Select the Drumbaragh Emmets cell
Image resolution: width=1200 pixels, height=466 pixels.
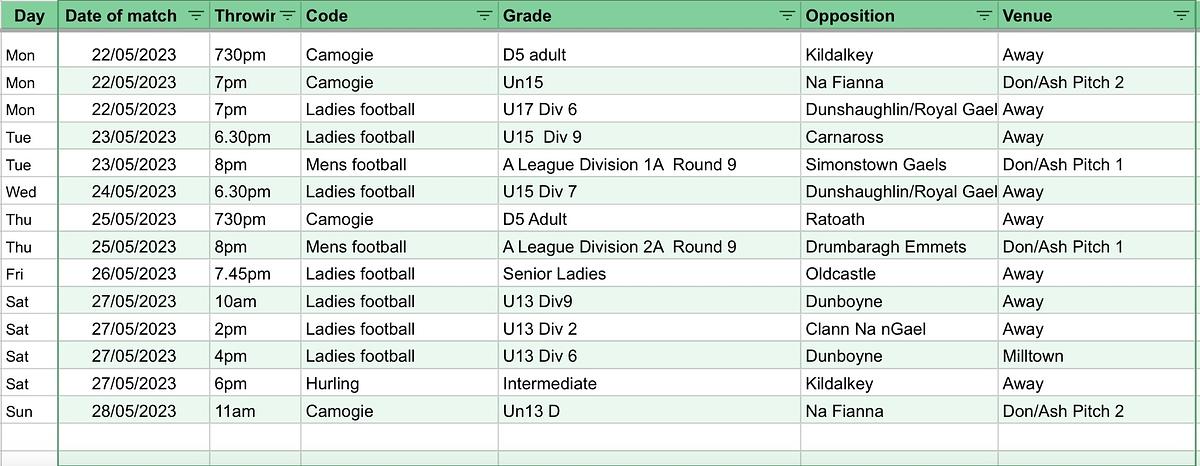click(x=900, y=247)
